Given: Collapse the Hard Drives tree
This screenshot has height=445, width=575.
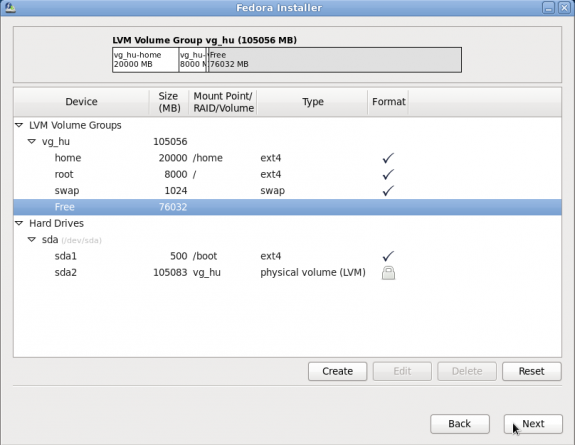Looking at the screenshot, I should (x=19, y=223).
